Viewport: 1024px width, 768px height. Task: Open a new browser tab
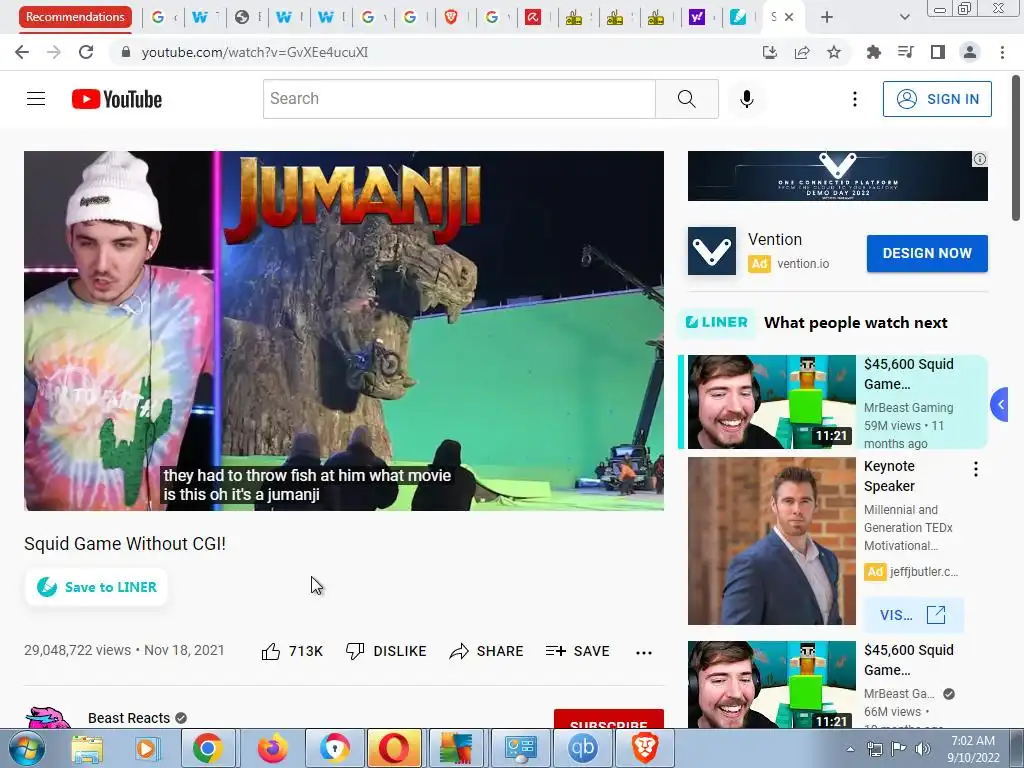coord(827,17)
